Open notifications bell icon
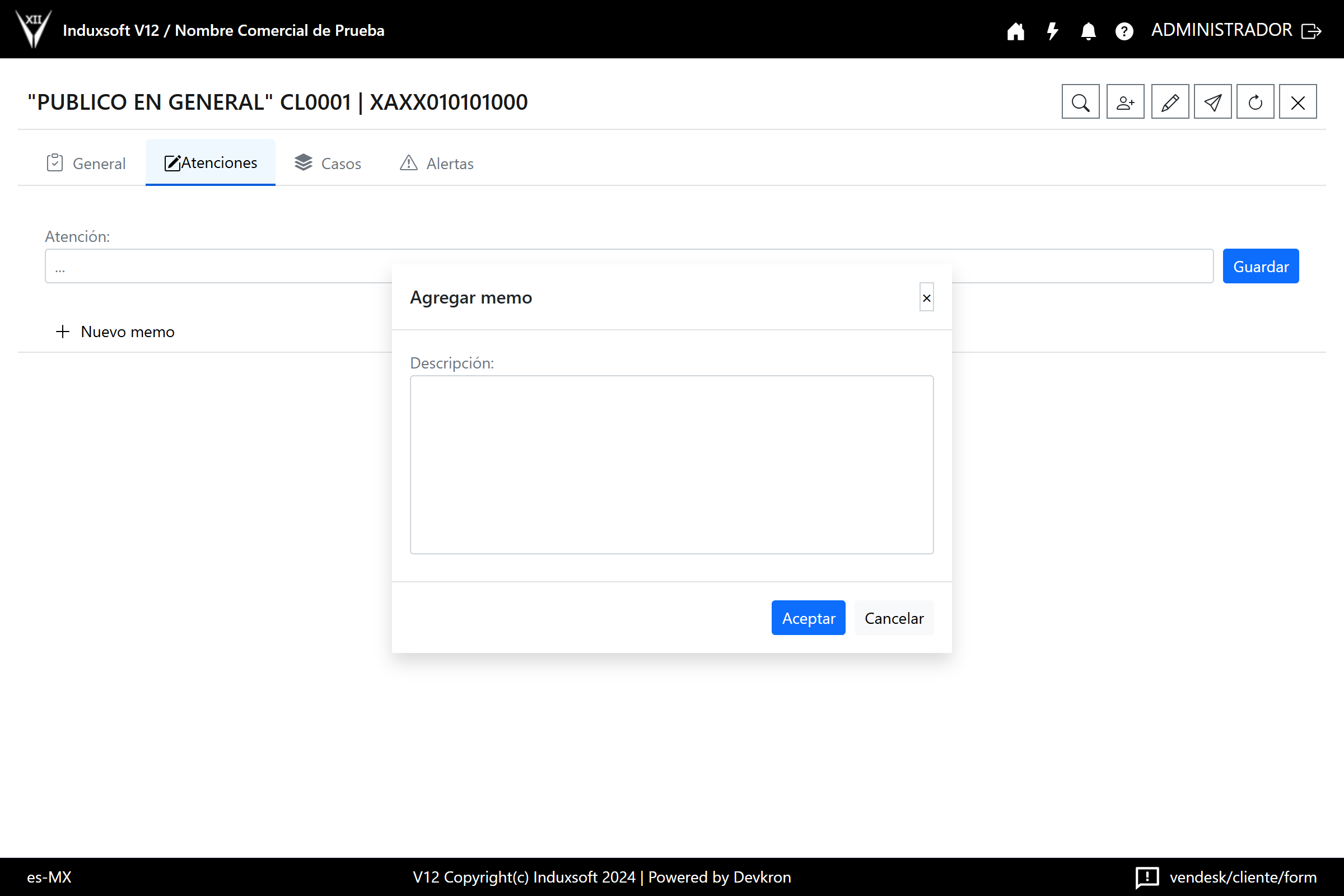 [x=1088, y=31]
